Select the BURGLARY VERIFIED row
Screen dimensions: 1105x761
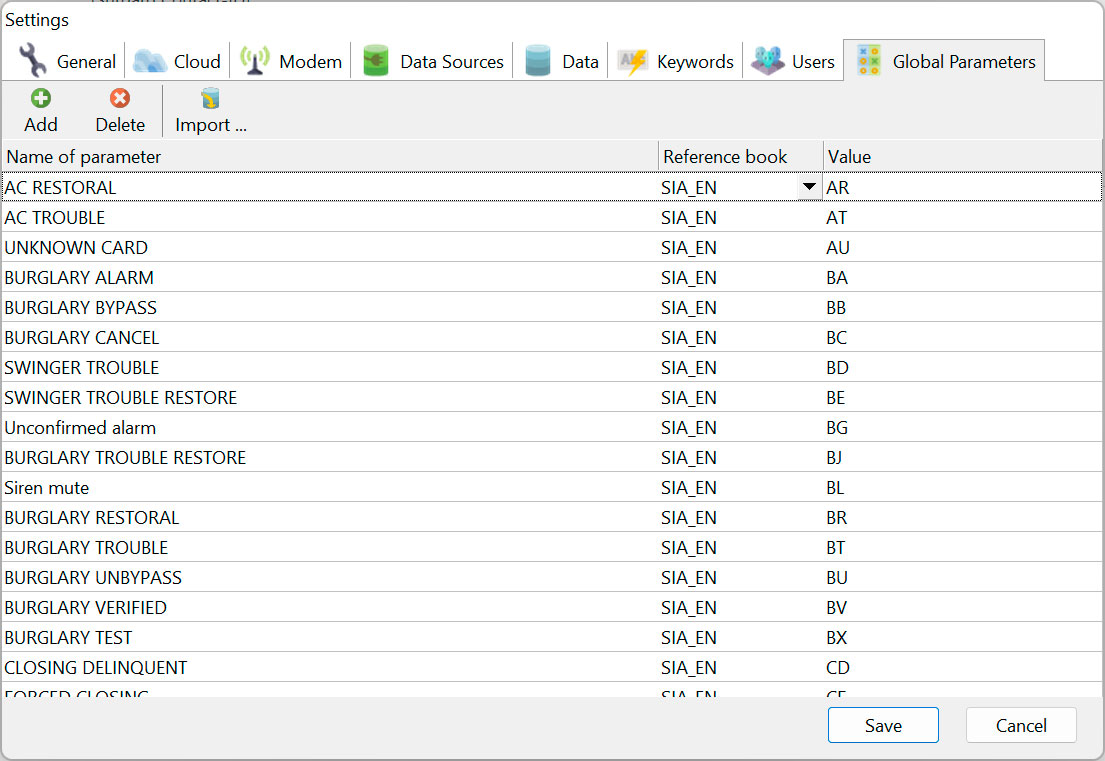click(x=552, y=607)
